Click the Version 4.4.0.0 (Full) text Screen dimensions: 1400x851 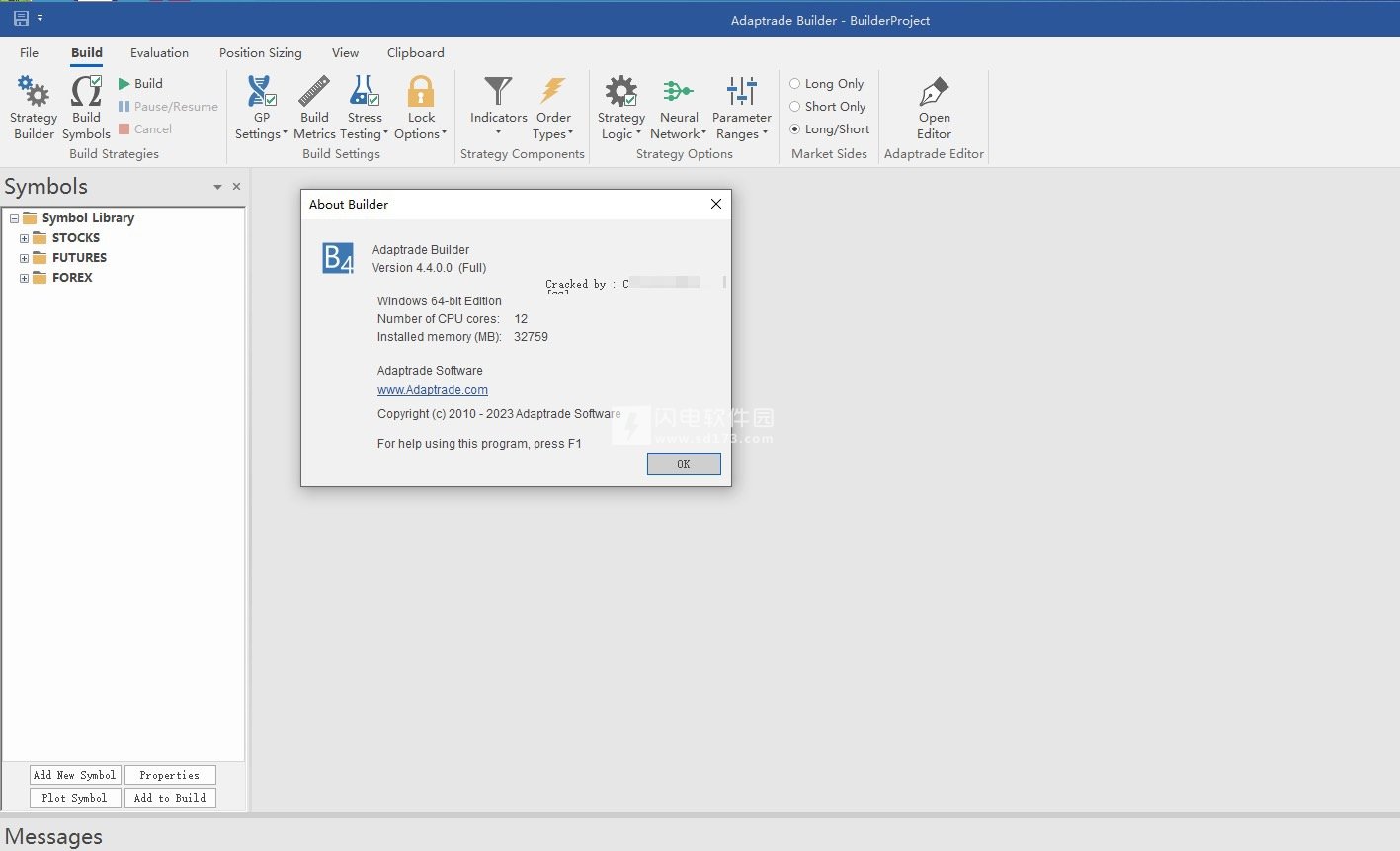(430, 268)
